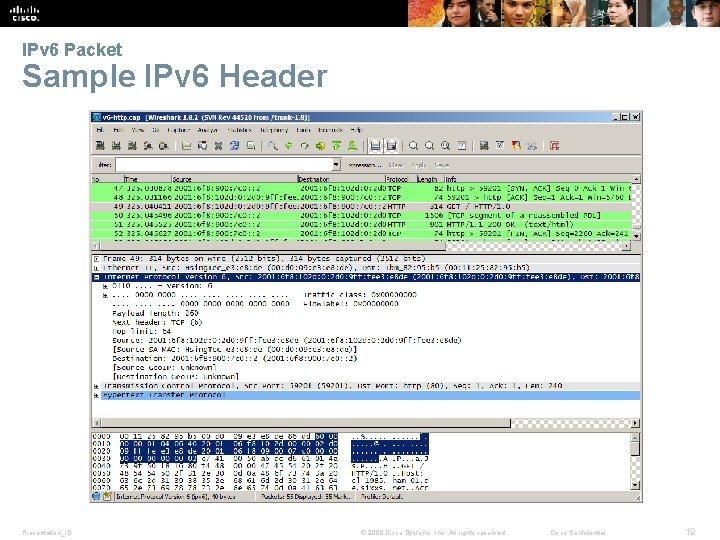Click into the display filter field
Viewport: 720px width, 540px height.
224,164
